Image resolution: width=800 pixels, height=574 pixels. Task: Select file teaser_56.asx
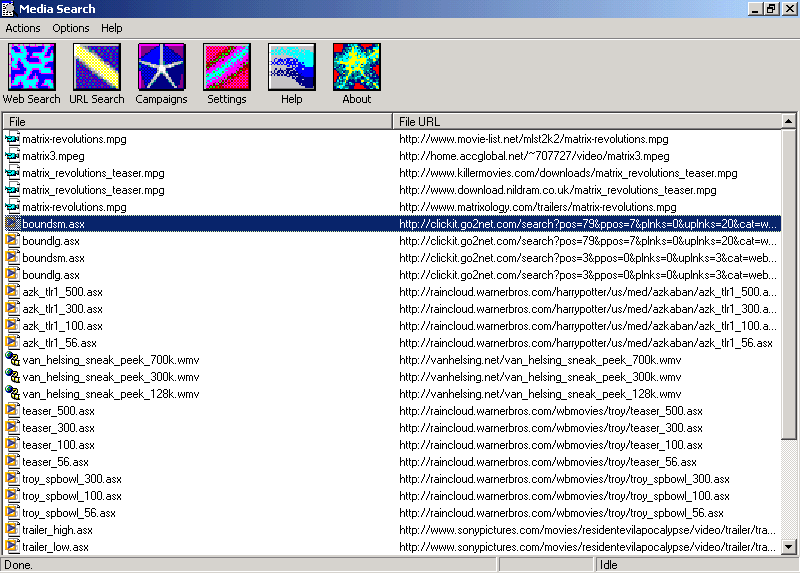point(55,462)
